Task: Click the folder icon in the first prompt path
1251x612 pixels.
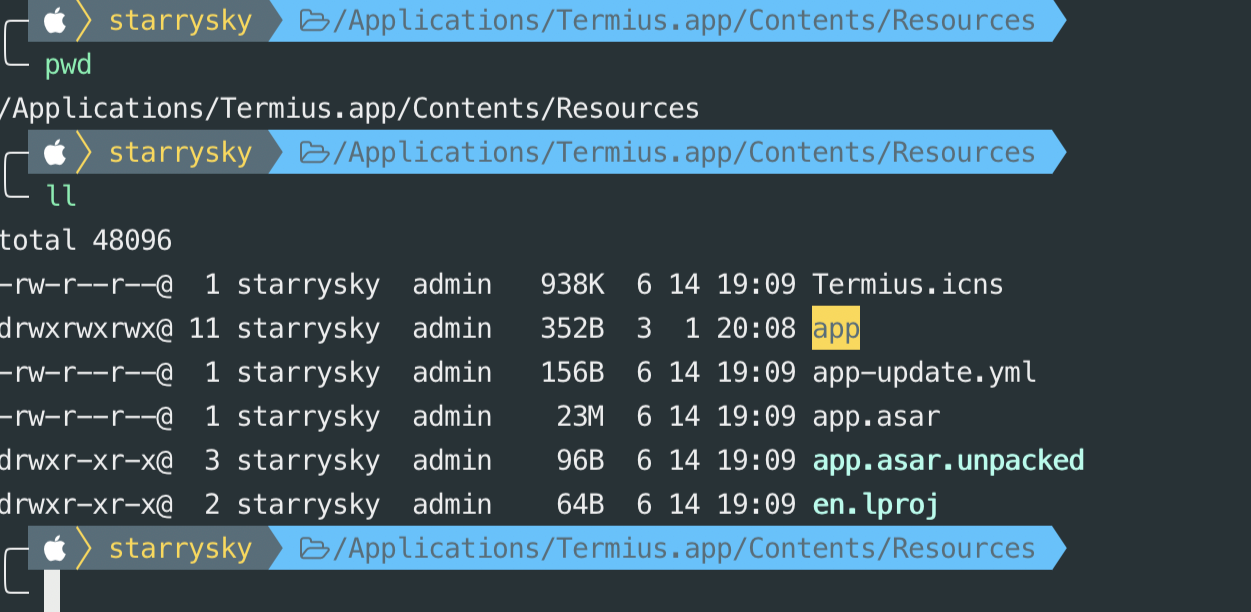Action: [314, 21]
